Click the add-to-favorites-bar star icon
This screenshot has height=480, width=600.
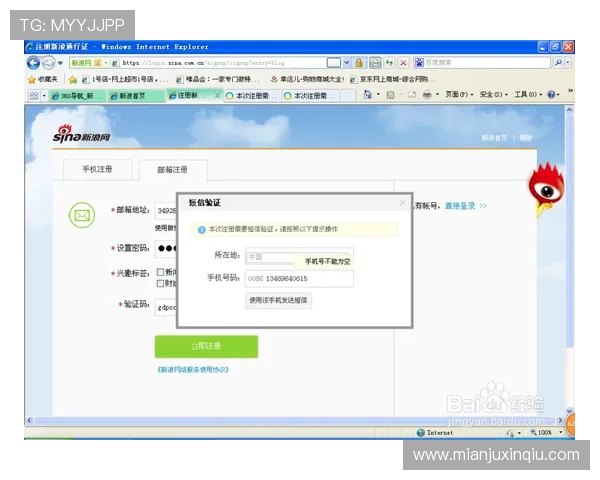(73, 80)
